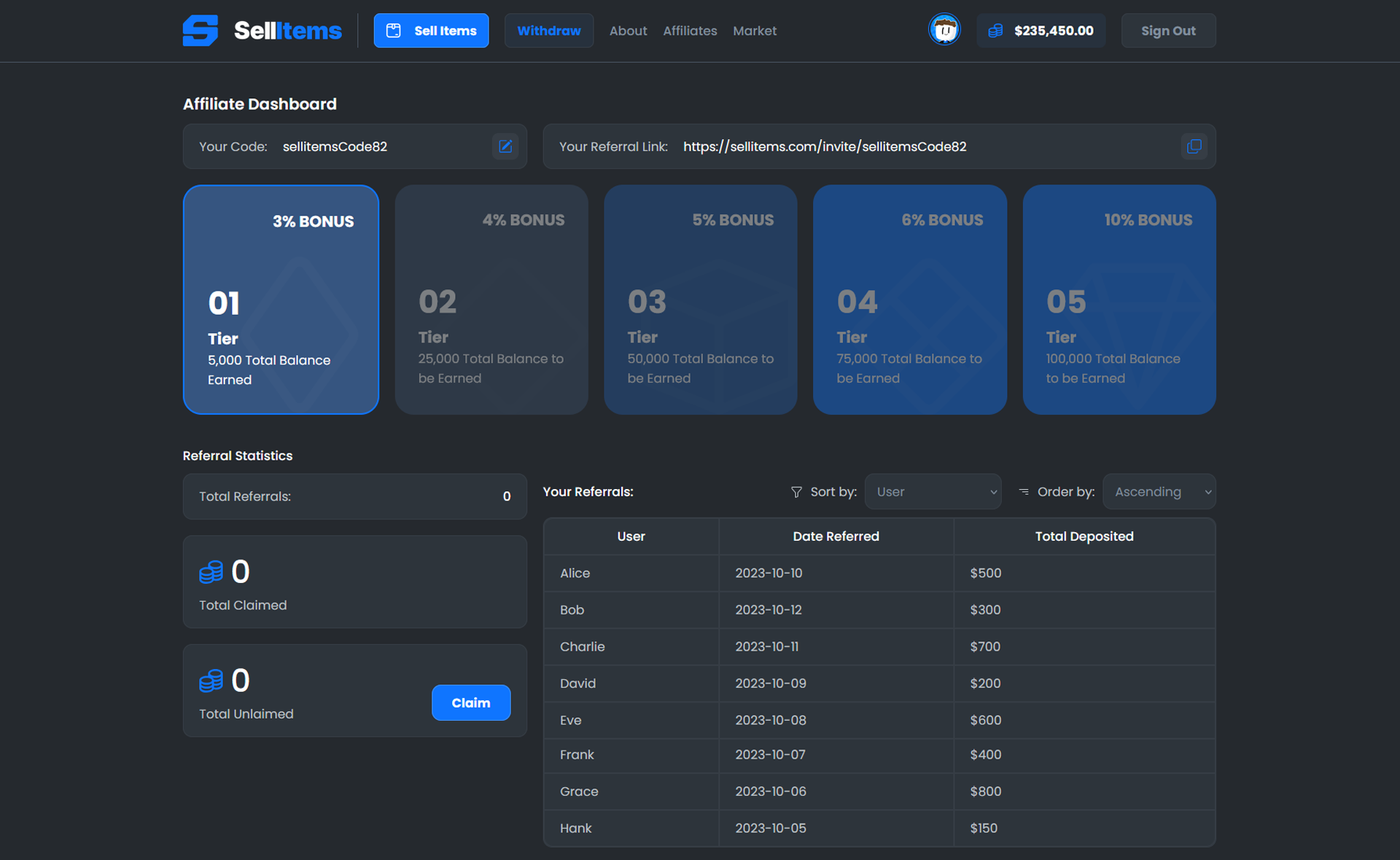
Task: Click date 2023-10-05 in Hank's row
Action: click(x=771, y=828)
